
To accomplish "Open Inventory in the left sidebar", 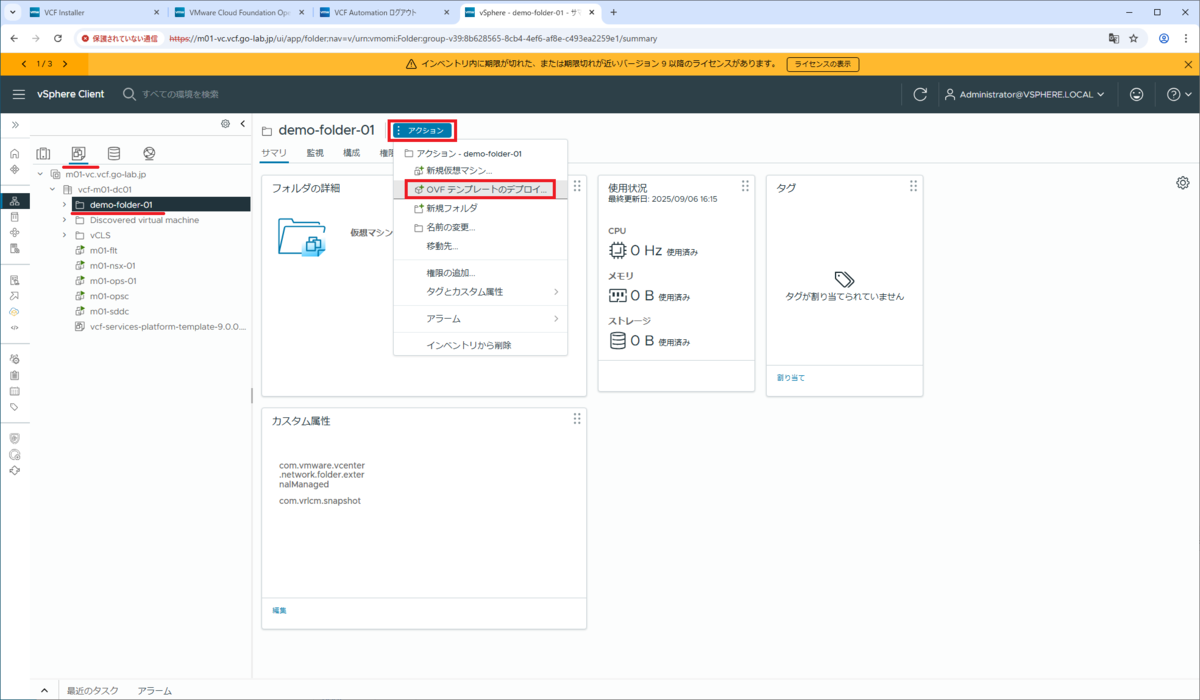I will (x=14, y=201).
